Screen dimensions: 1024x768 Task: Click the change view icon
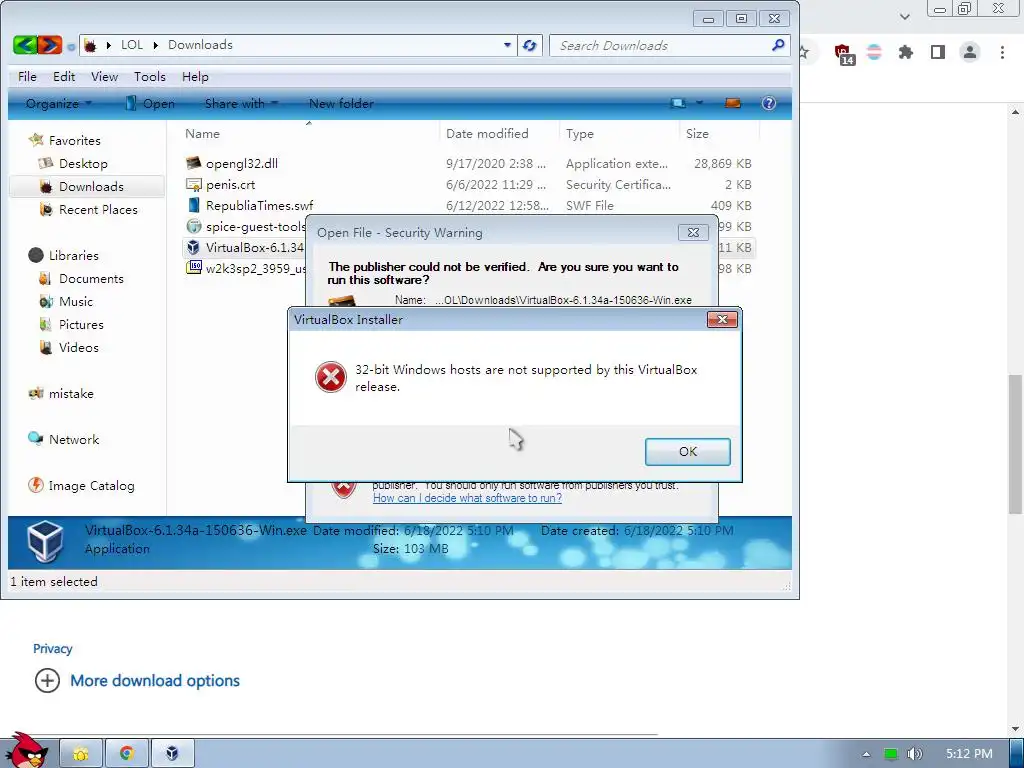[x=679, y=103]
